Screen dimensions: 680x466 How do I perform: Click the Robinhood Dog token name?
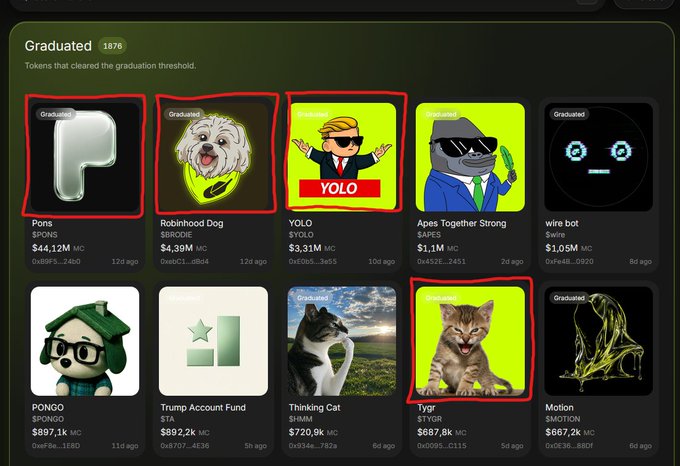(x=192, y=223)
